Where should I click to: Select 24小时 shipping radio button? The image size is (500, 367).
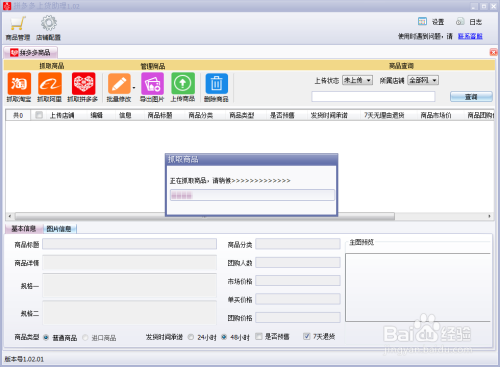pyautogui.click(x=191, y=337)
